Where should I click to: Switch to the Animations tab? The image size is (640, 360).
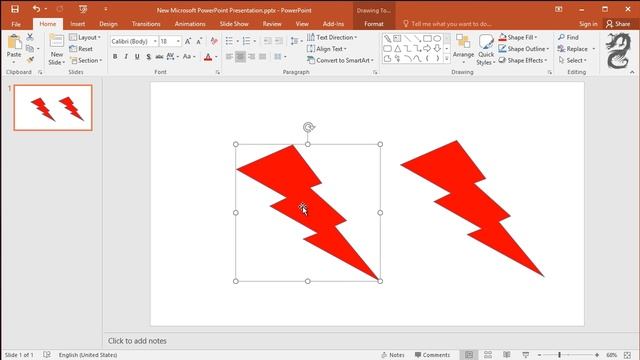click(190, 24)
